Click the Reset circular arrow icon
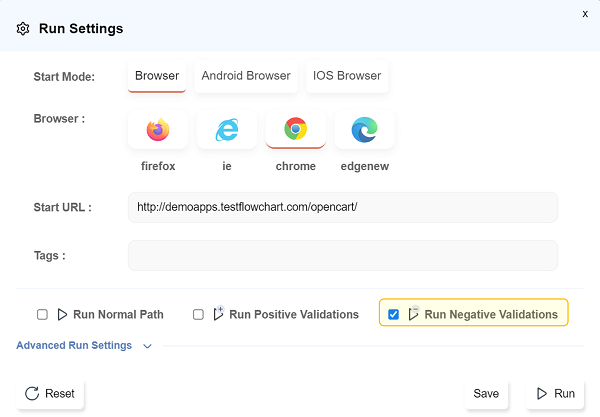The width and height of the screenshot is (600, 417). (x=32, y=394)
